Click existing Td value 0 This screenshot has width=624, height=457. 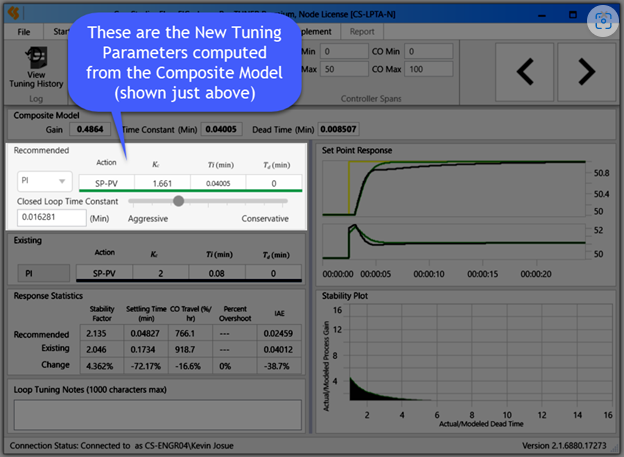tap(273, 273)
